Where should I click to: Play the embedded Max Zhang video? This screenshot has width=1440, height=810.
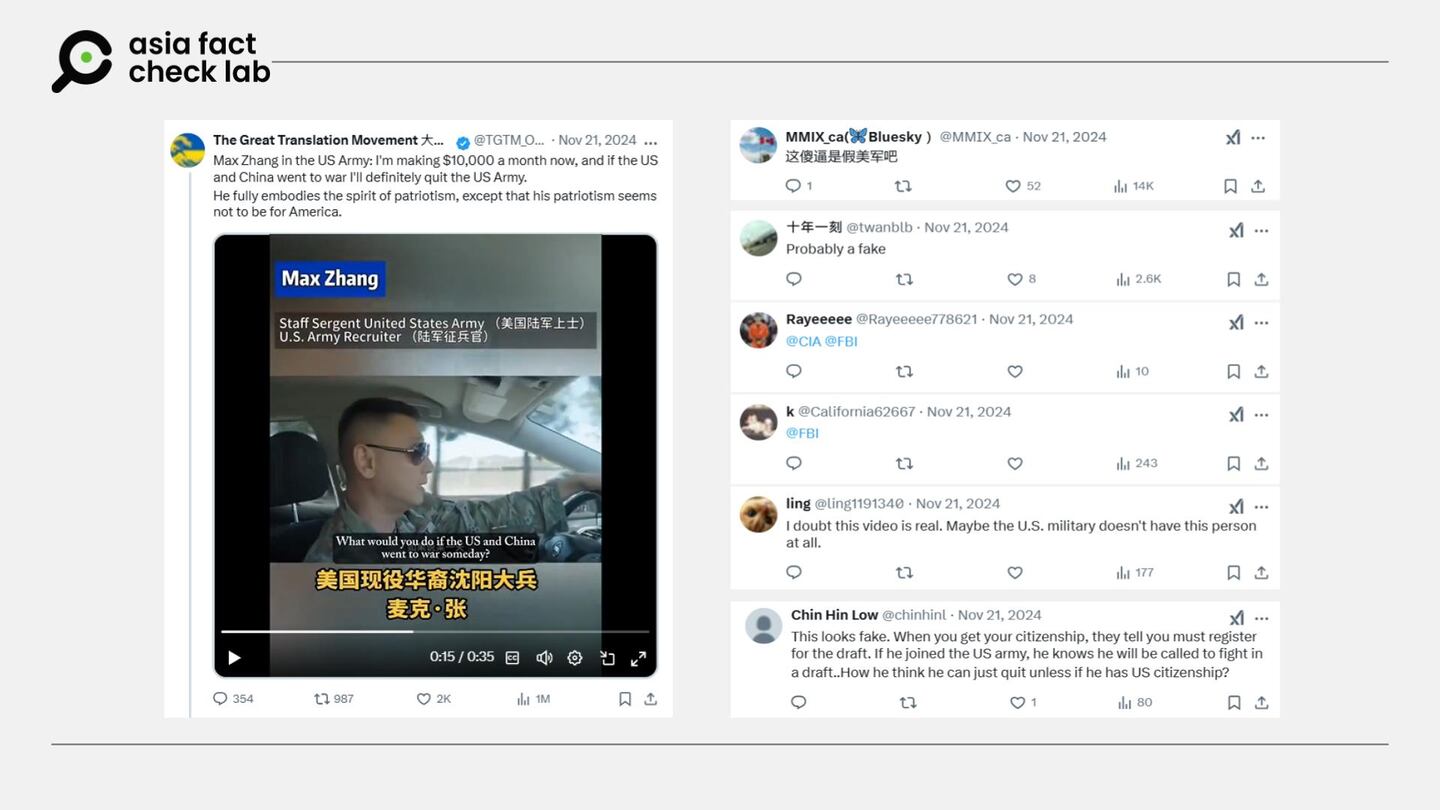point(234,658)
